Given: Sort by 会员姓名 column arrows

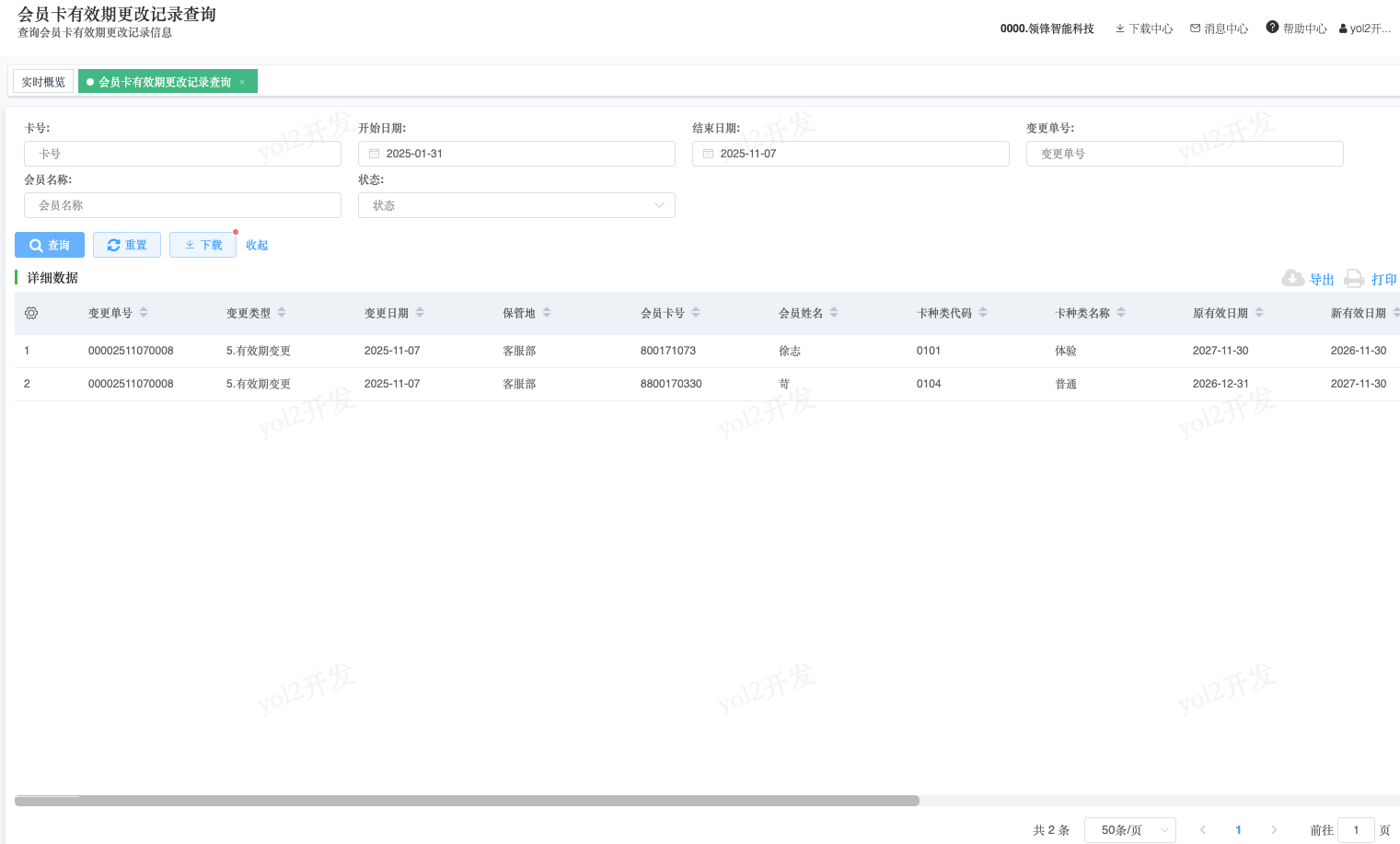Looking at the screenshot, I should pos(834,313).
